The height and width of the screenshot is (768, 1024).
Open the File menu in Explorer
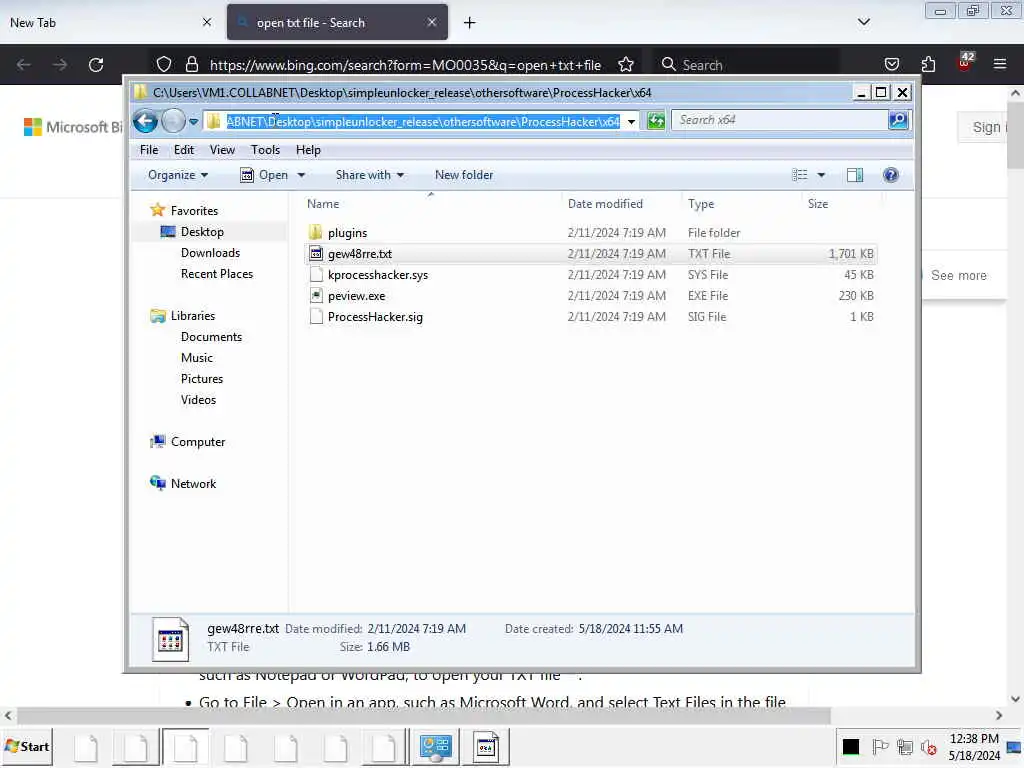coord(149,150)
